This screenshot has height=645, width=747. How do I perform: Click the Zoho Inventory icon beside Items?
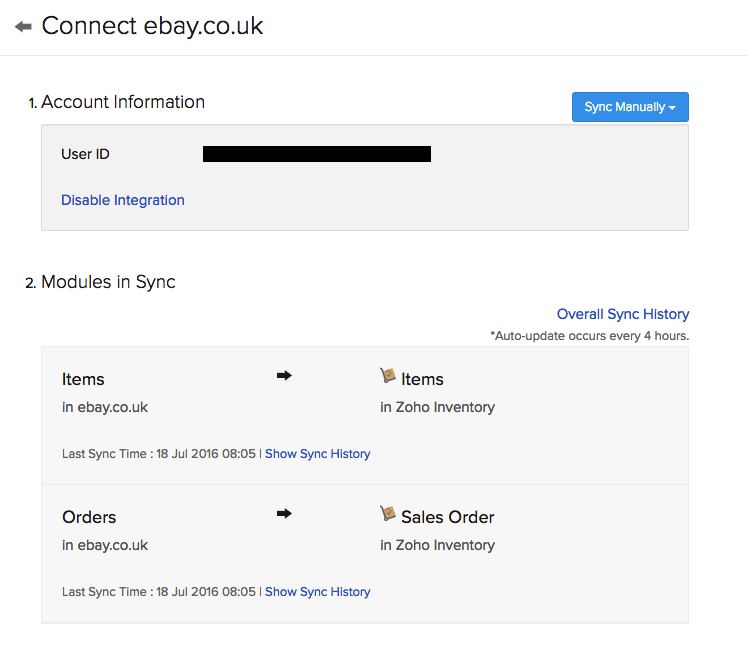point(388,376)
